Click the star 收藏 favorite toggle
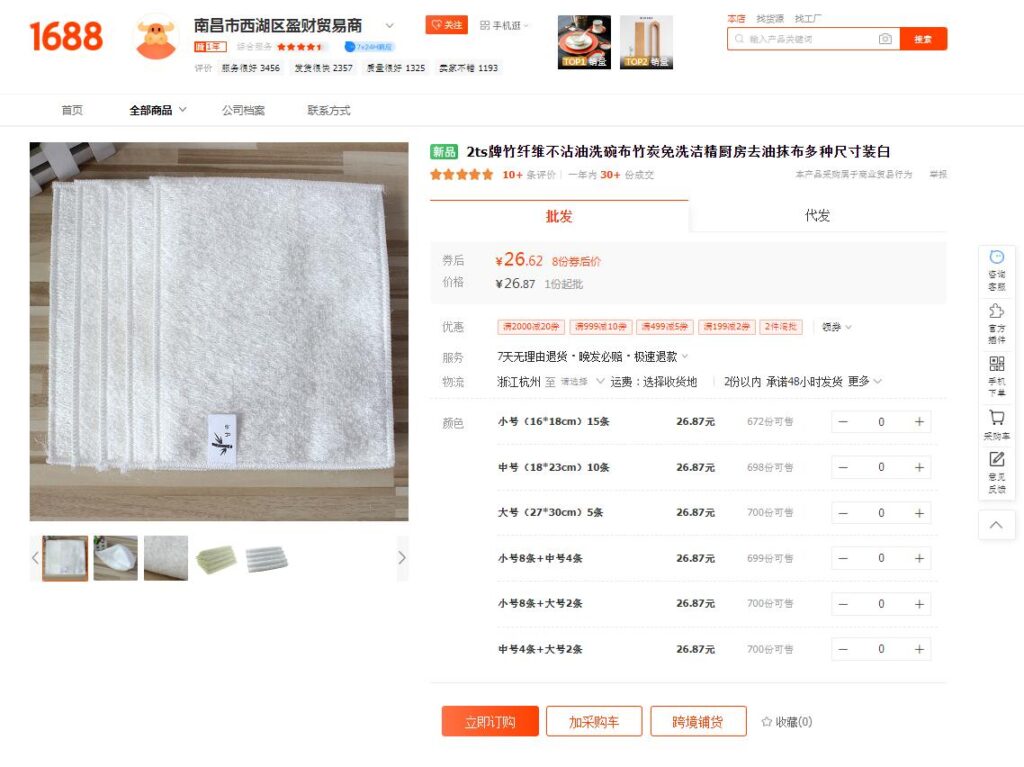The height and width of the screenshot is (767, 1024). click(x=787, y=722)
